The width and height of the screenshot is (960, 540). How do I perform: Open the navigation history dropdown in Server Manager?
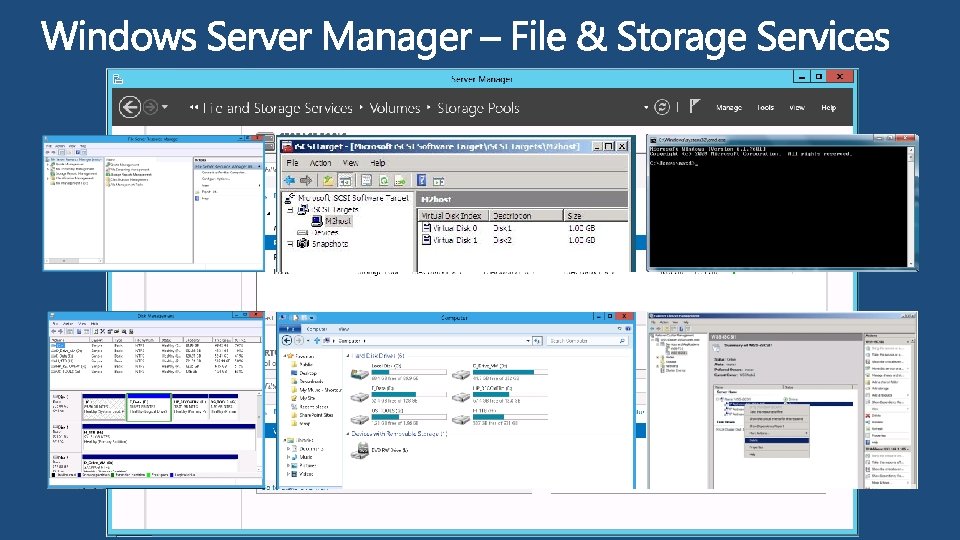165,107
